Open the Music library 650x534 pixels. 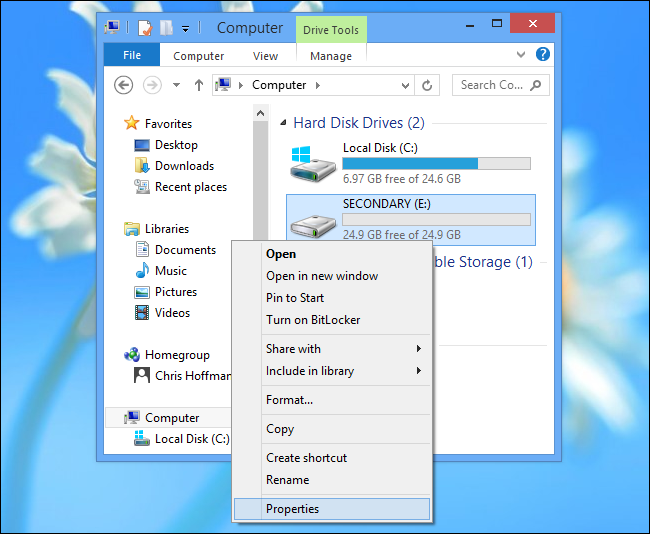click(x=171, y=271)
